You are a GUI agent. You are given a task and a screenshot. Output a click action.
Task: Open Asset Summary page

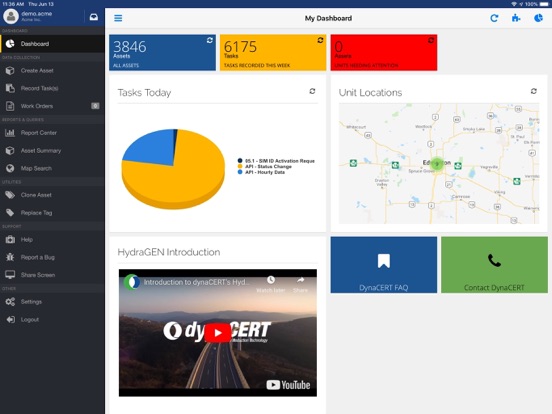pos(52,151)
